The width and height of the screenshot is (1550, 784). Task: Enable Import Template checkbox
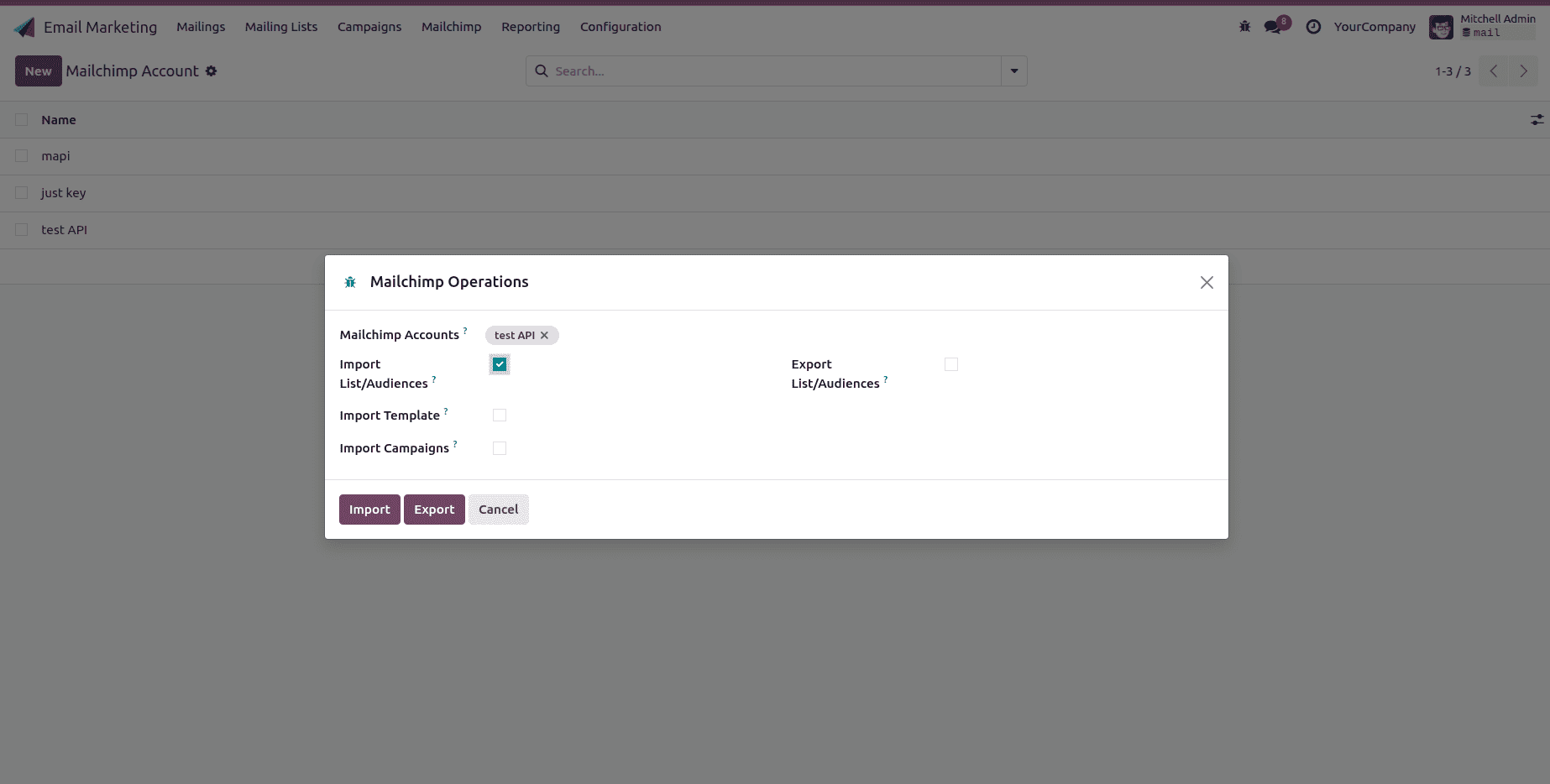[x=500, y=416]
